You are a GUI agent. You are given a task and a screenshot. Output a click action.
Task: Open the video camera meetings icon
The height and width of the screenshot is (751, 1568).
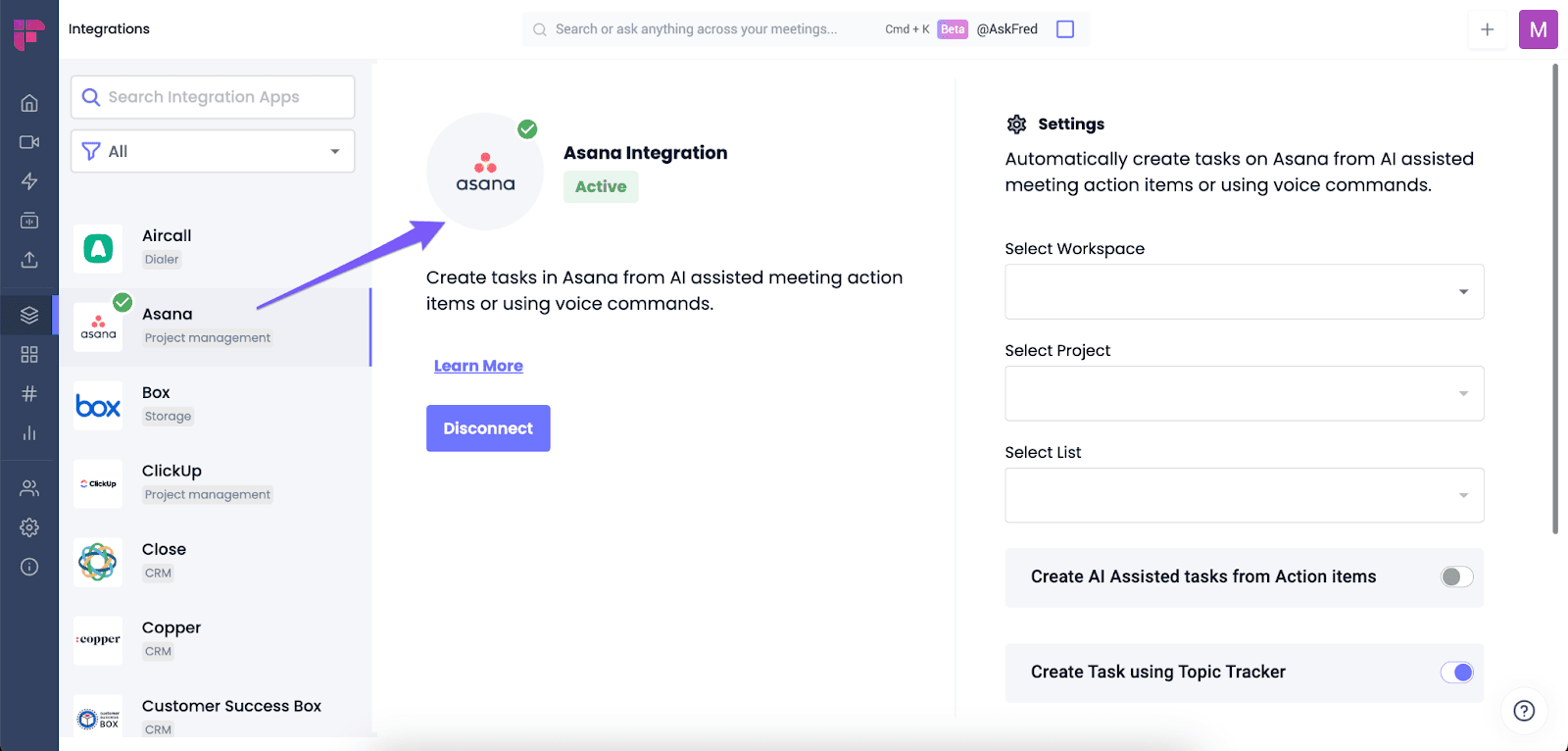[x=29, y=142]
